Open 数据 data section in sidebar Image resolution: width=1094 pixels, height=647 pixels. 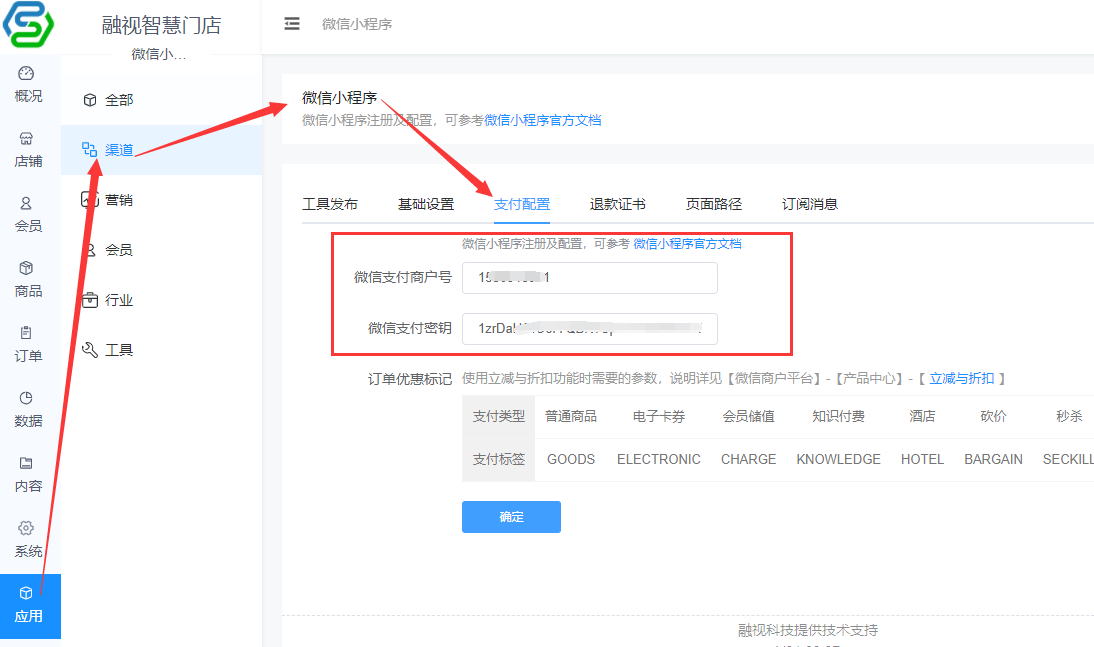(x=28, y=410)
